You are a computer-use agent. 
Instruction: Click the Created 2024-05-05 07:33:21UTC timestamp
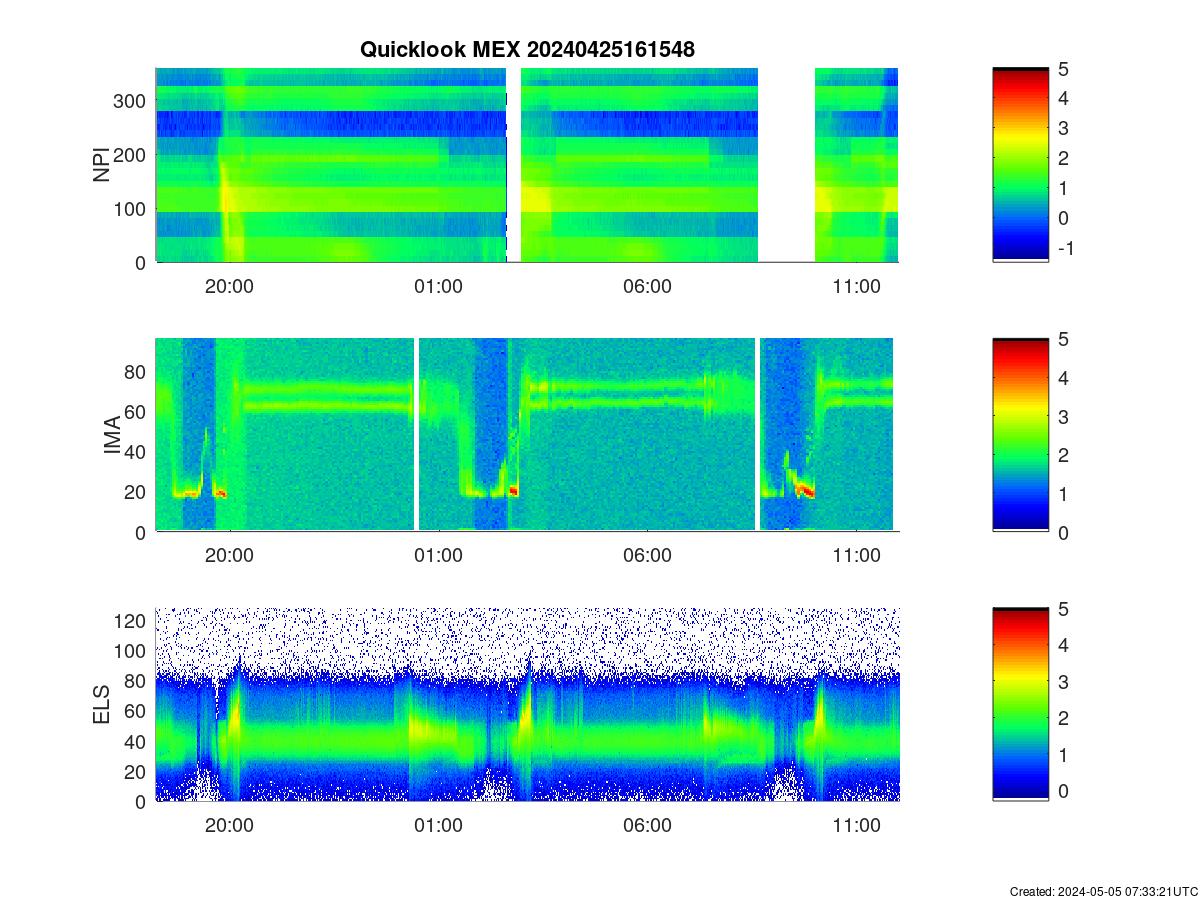tap(1103, 891)
